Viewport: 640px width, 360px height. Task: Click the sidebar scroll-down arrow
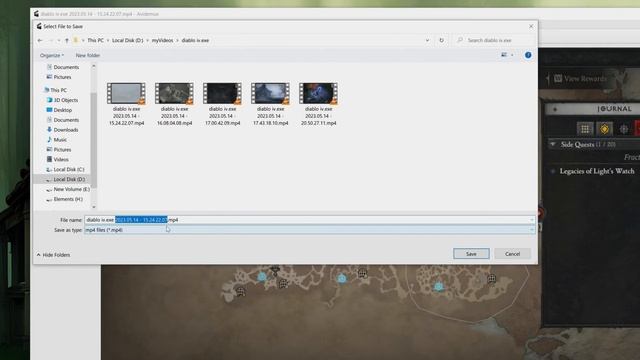tap(94, 207)
